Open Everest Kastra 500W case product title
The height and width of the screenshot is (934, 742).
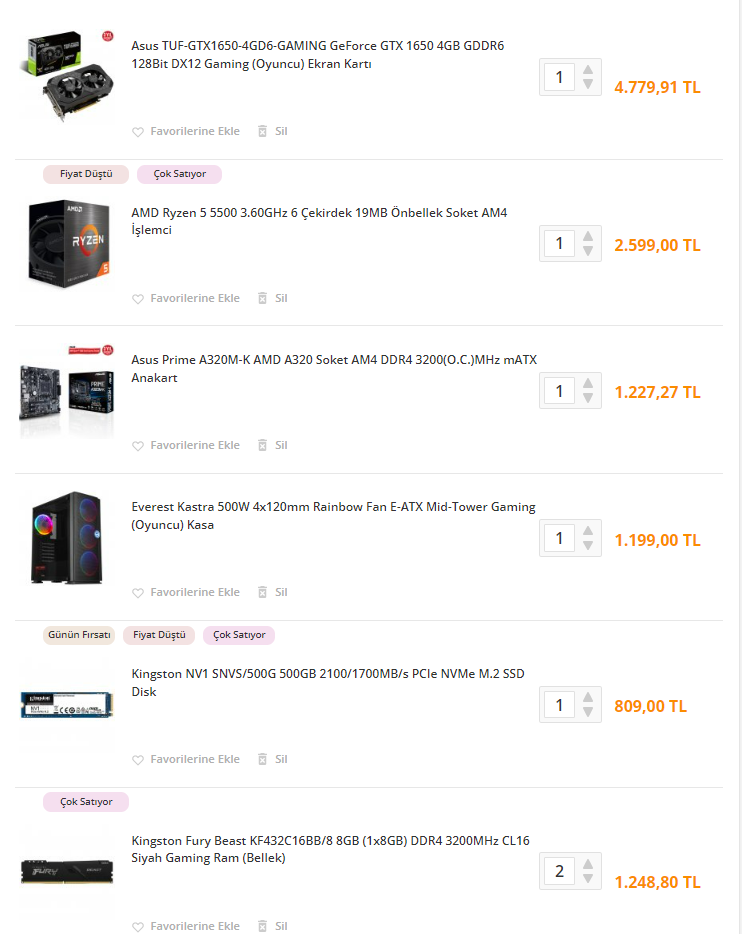pos(333,516)
